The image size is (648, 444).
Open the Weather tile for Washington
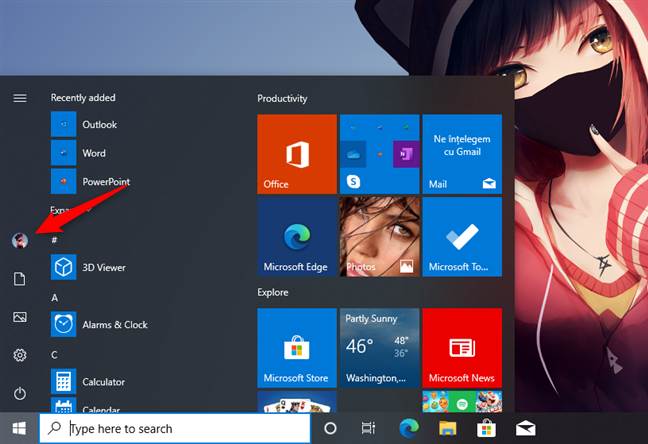tap(379, 348)
